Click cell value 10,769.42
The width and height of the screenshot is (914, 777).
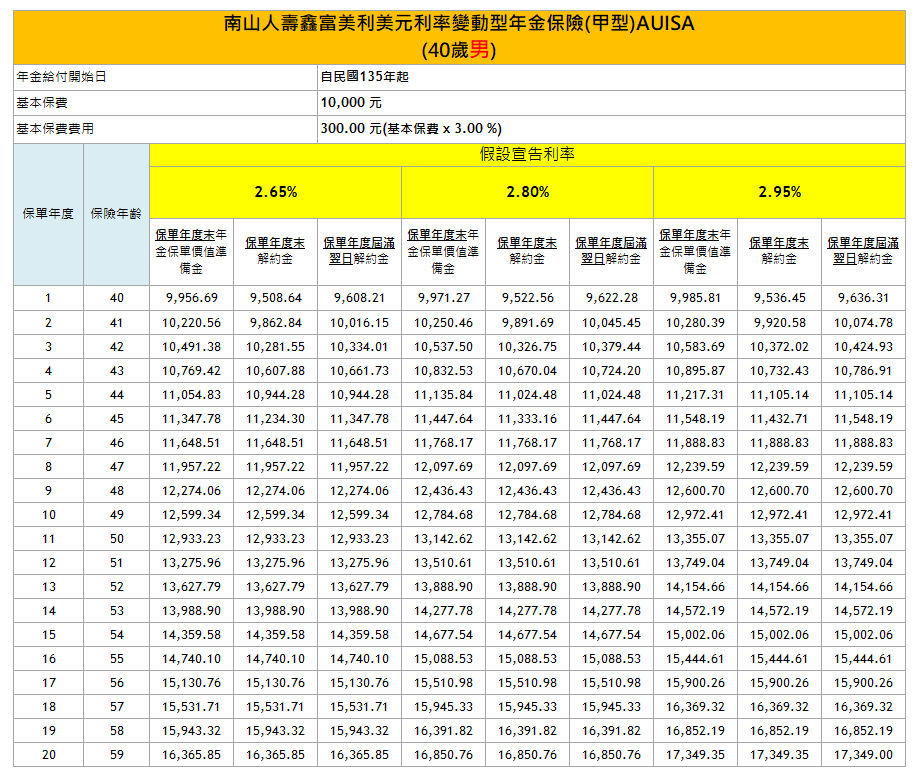tap(191, 371)
